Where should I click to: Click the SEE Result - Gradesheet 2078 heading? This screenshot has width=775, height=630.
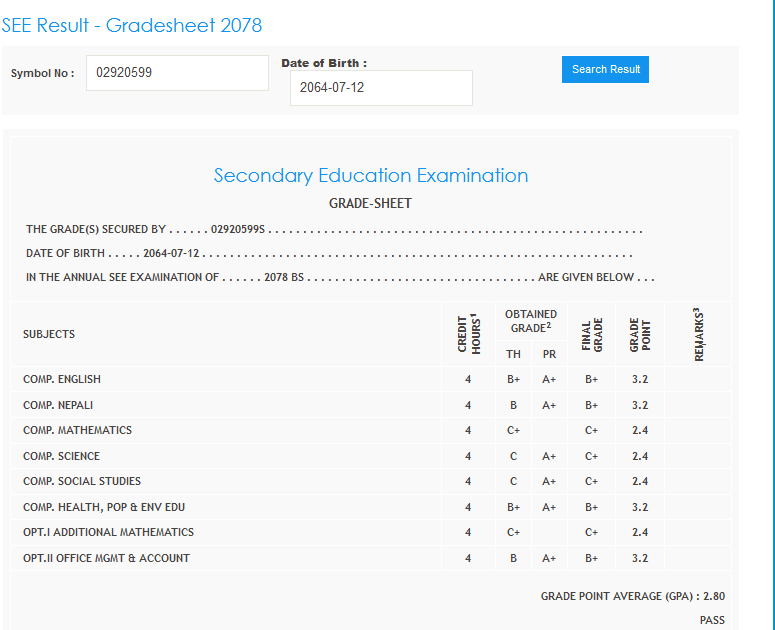coord(132,25)
